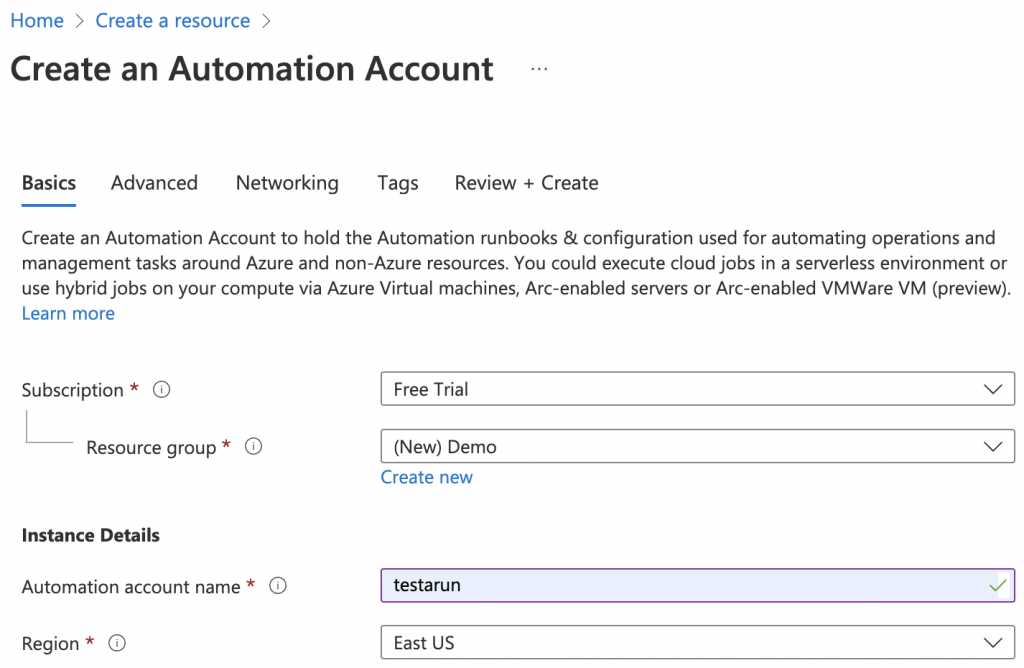Click the green validation checkmark icon
The height and width of the screenshot is (668, 1024).
(x=997, y=586)
